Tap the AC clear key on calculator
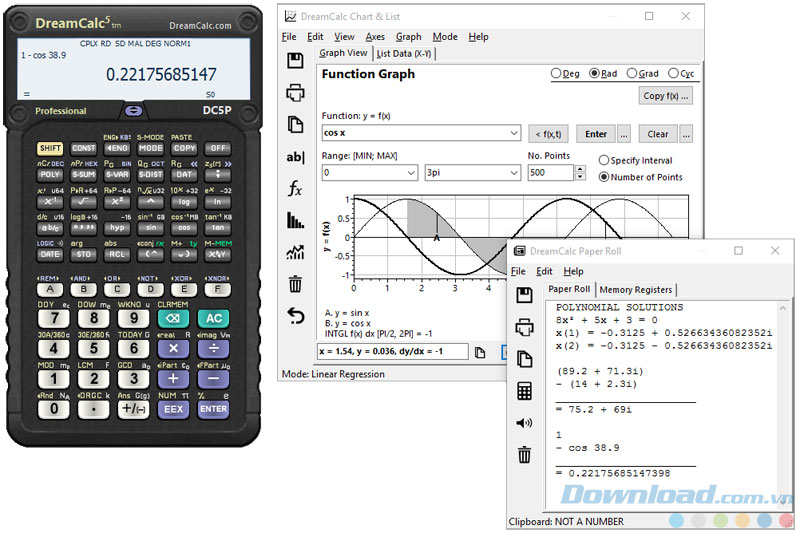 click(x=213, y=318)
